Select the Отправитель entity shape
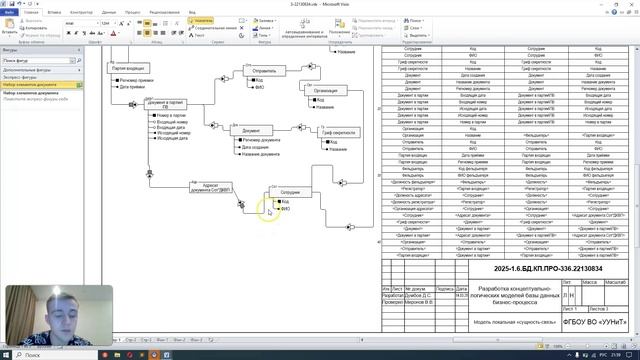Image resolution: width=640 pixels, height=360 pixels. pyautogui.click(x=264, y=71)
